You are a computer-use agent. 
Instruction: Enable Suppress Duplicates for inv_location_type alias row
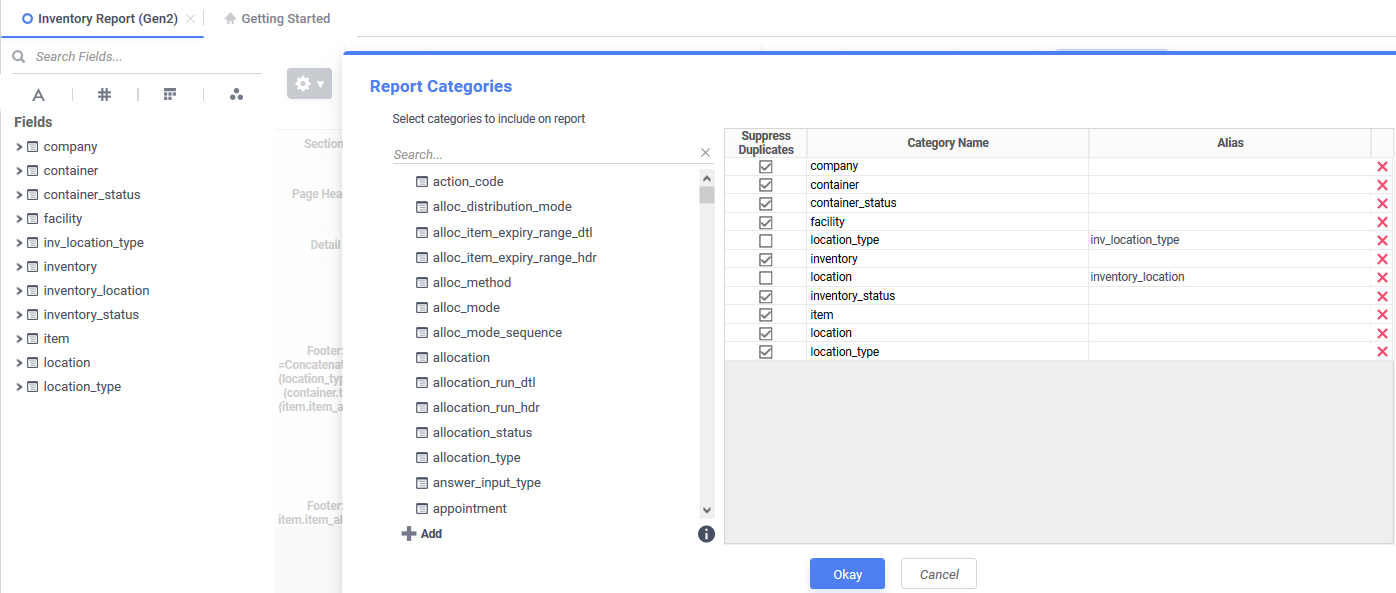point(766,240)
